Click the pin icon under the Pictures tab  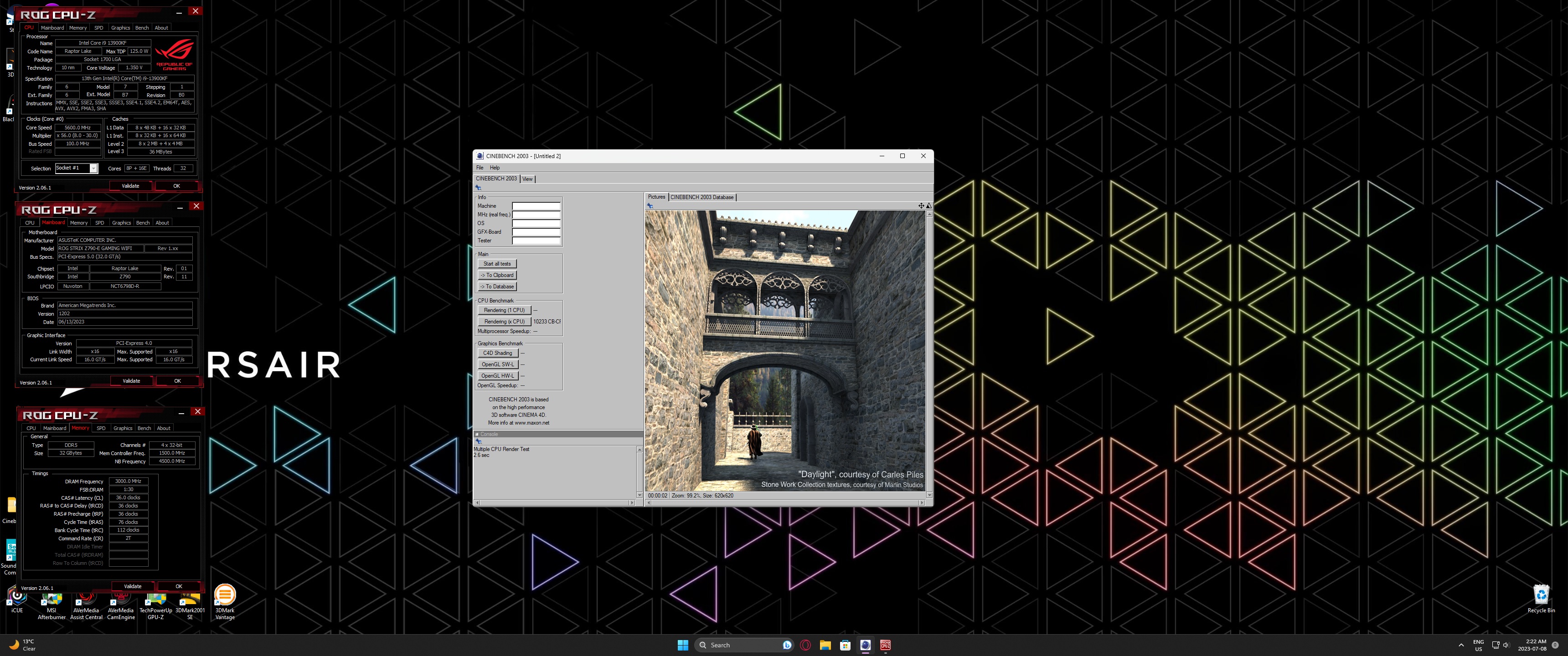click(650, 206)
